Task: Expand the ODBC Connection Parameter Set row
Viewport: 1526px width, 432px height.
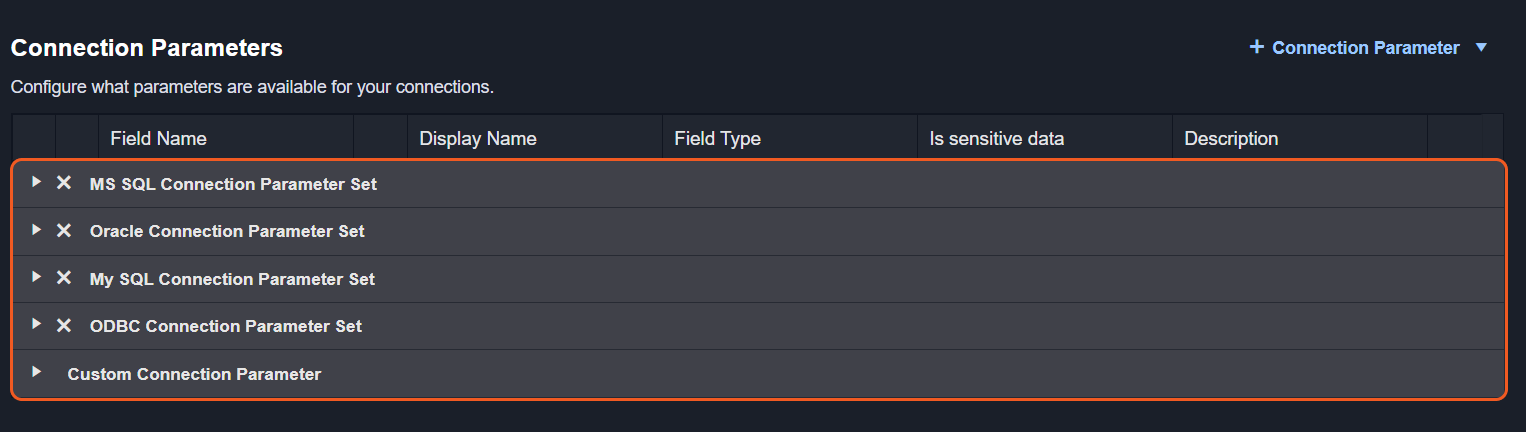Action: (x=36, y=324)
